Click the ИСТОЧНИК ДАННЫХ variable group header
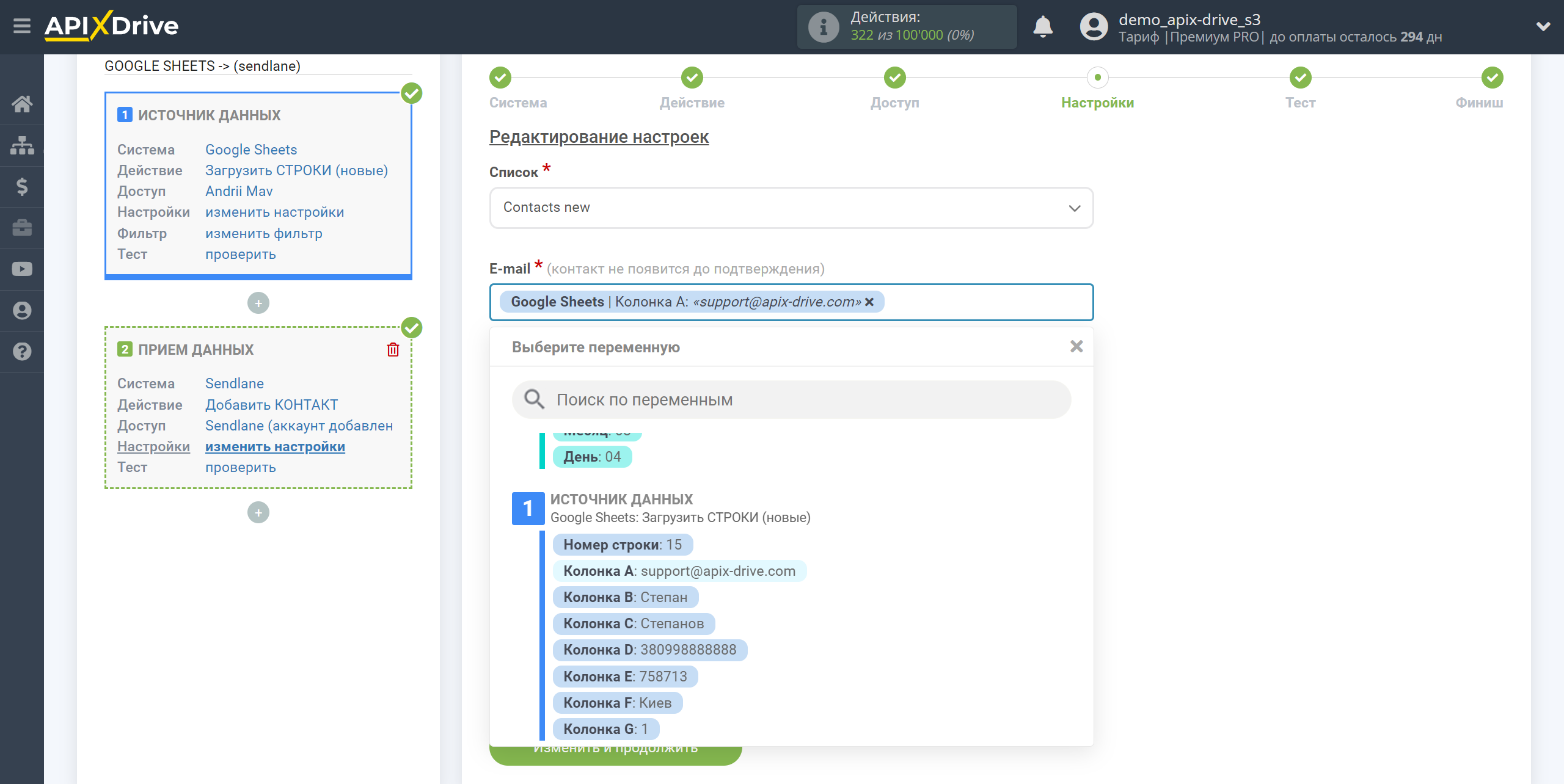This screenshot has height=784, width=1564. point(621,499)
